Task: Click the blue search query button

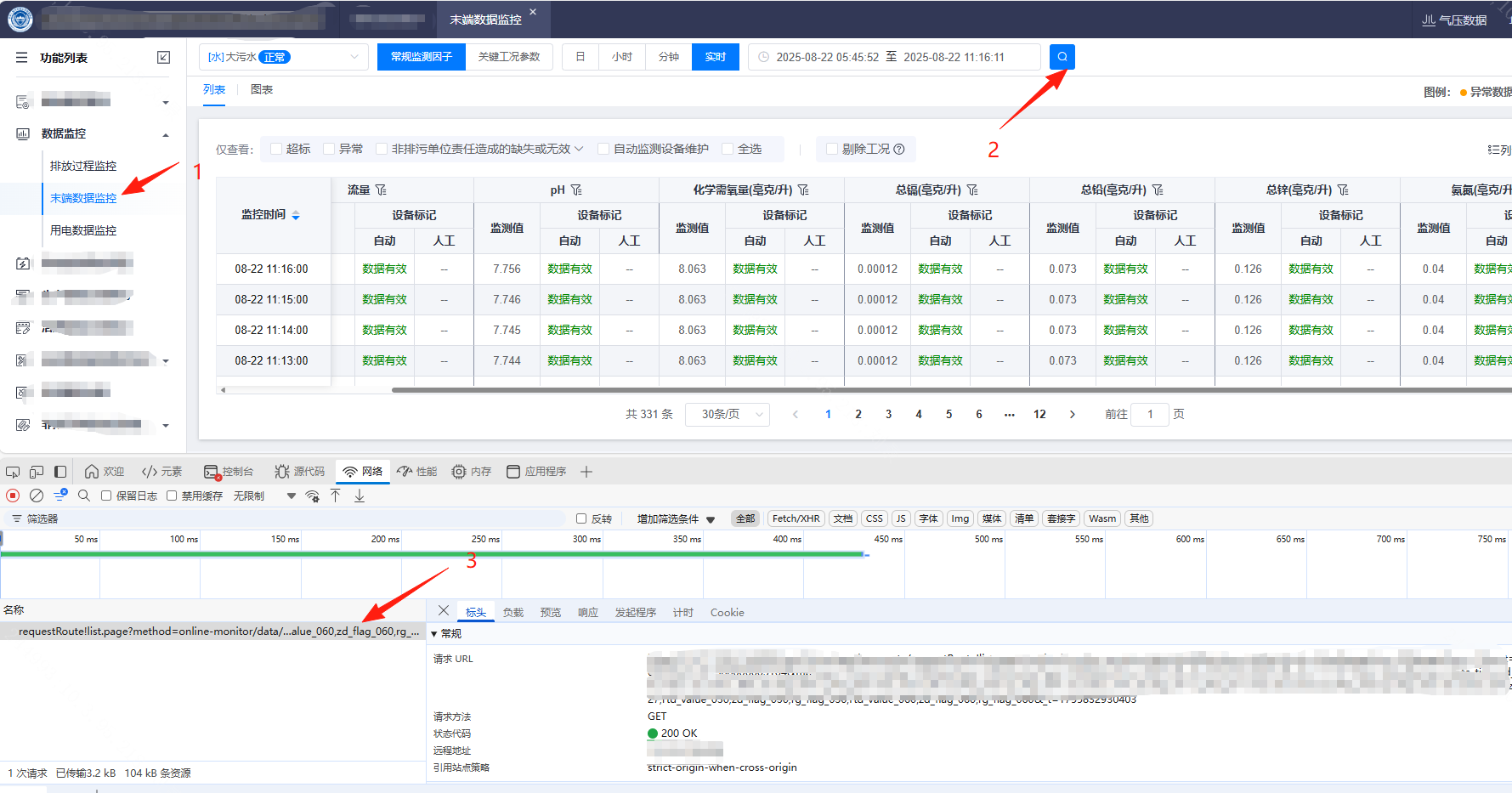Action: tap(1062, 57)
